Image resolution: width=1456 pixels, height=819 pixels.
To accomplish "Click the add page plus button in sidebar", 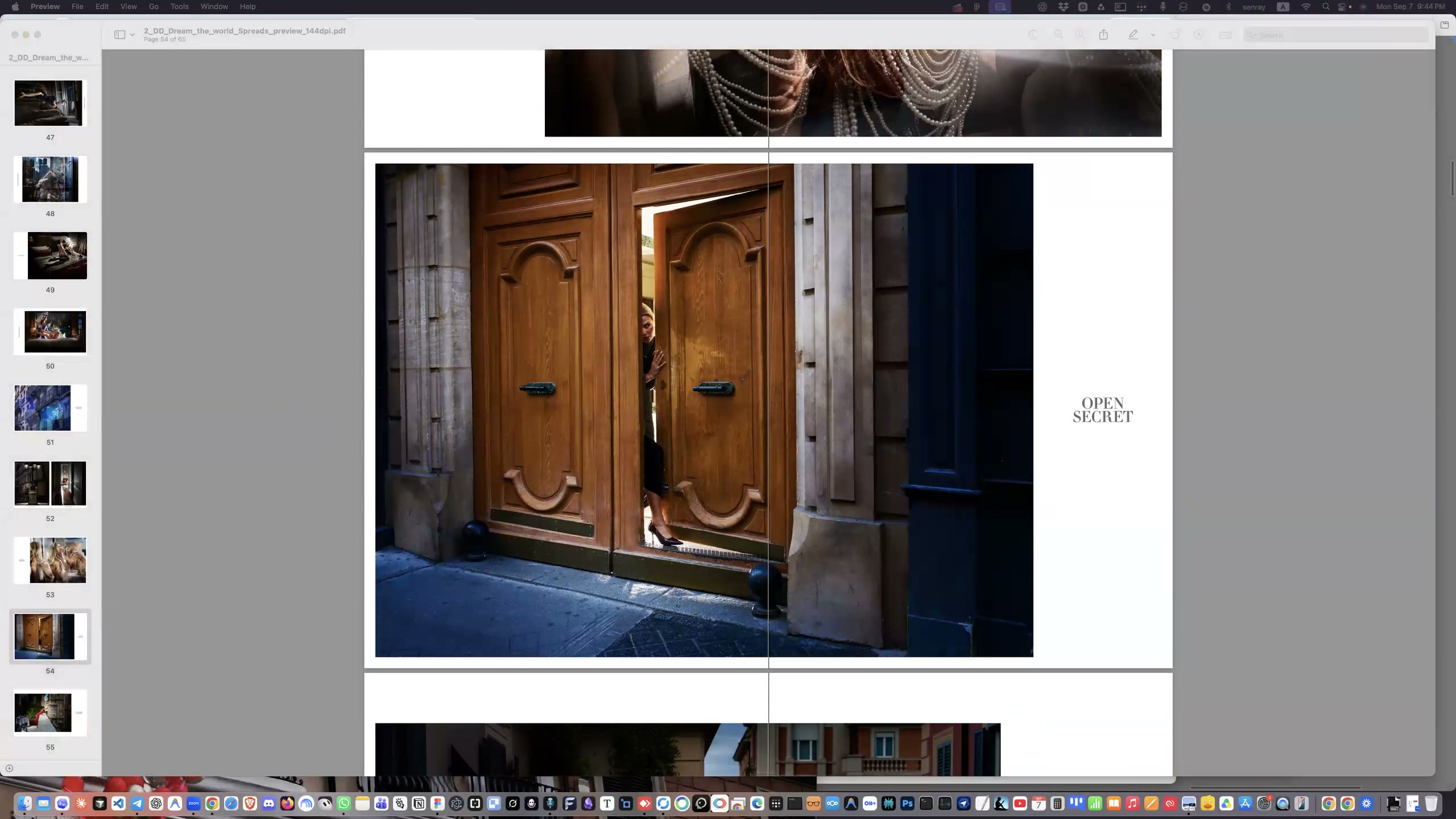I will click(x=9, y=768).
